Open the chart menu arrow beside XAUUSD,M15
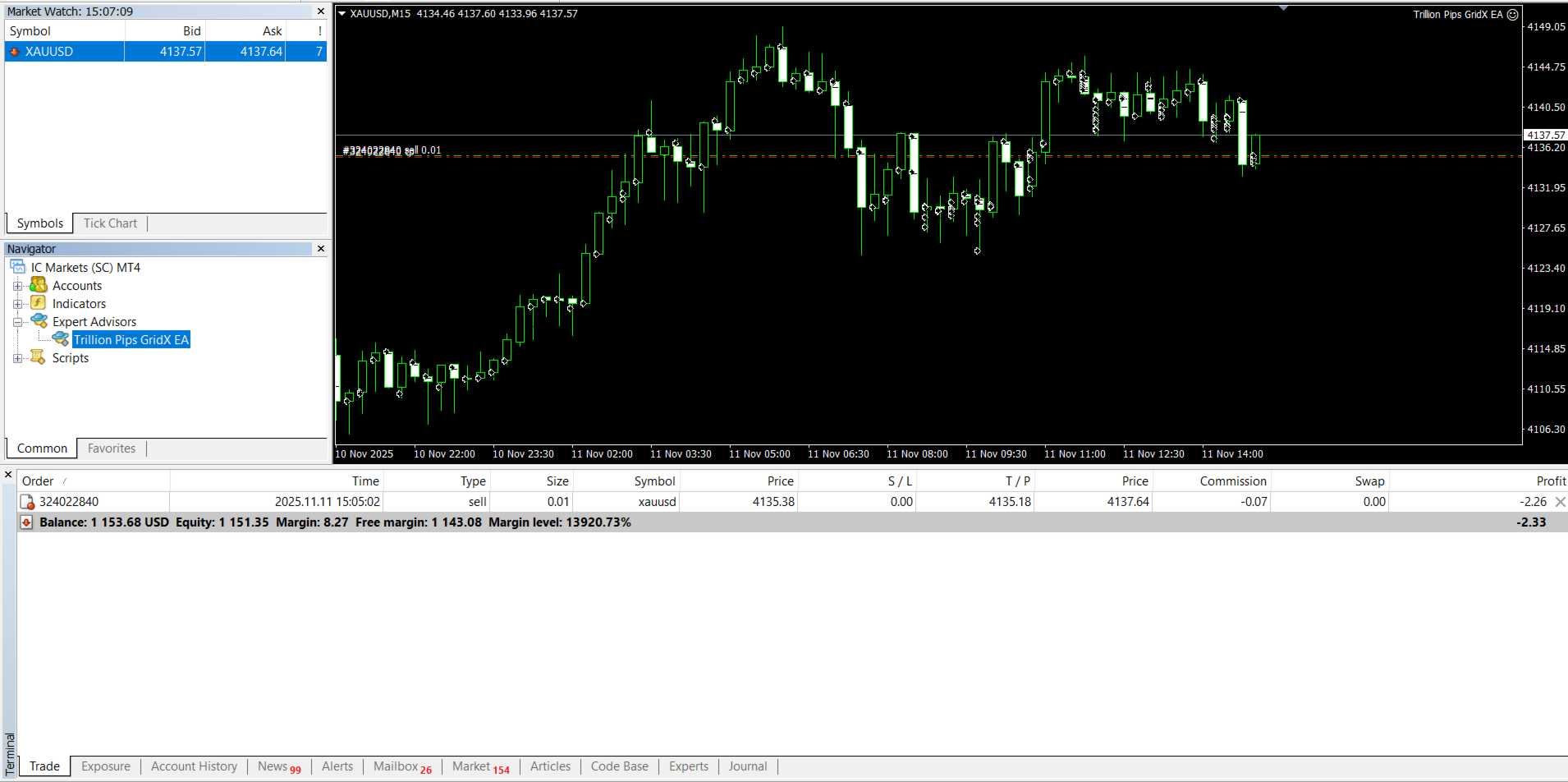The image size is (1568, 782). click(342, 14)
